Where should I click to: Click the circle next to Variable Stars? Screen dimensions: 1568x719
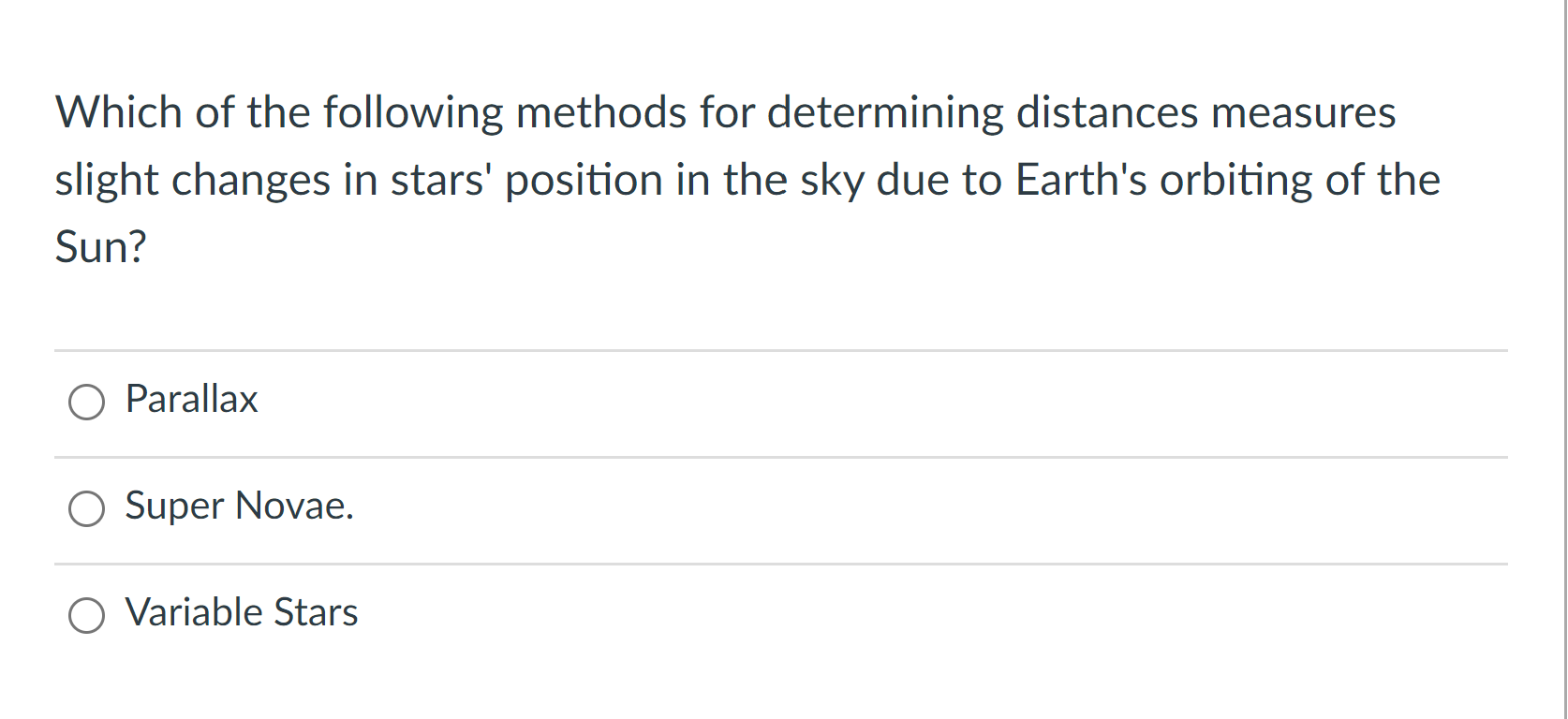[x=86, y=616]
